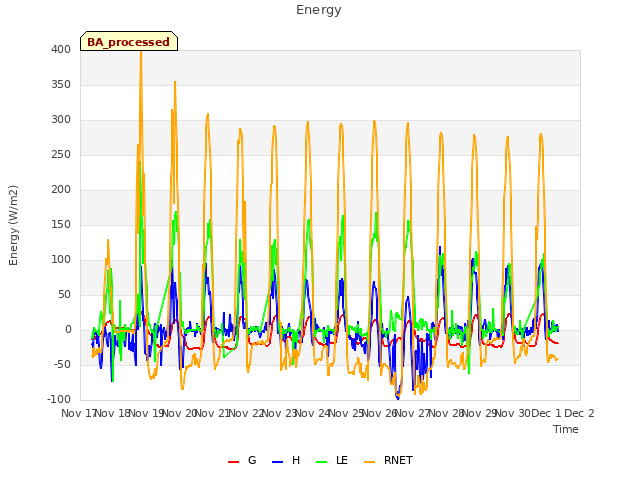Click the 200 y-axis tick label
Image resolution: width=640 pixels, height=480 pixels.
(61, 189)
